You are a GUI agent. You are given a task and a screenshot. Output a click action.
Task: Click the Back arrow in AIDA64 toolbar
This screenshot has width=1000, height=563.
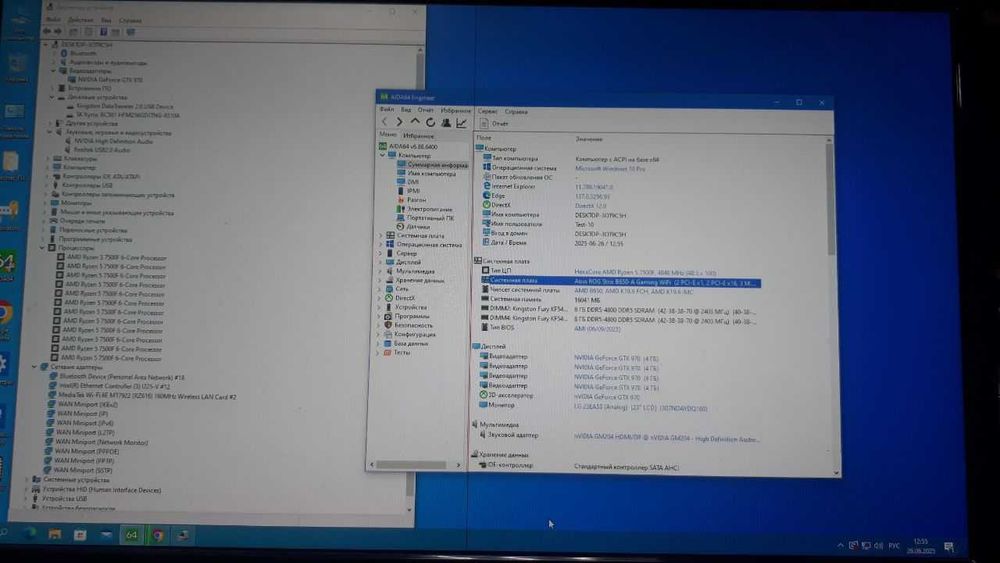point(385,122)
